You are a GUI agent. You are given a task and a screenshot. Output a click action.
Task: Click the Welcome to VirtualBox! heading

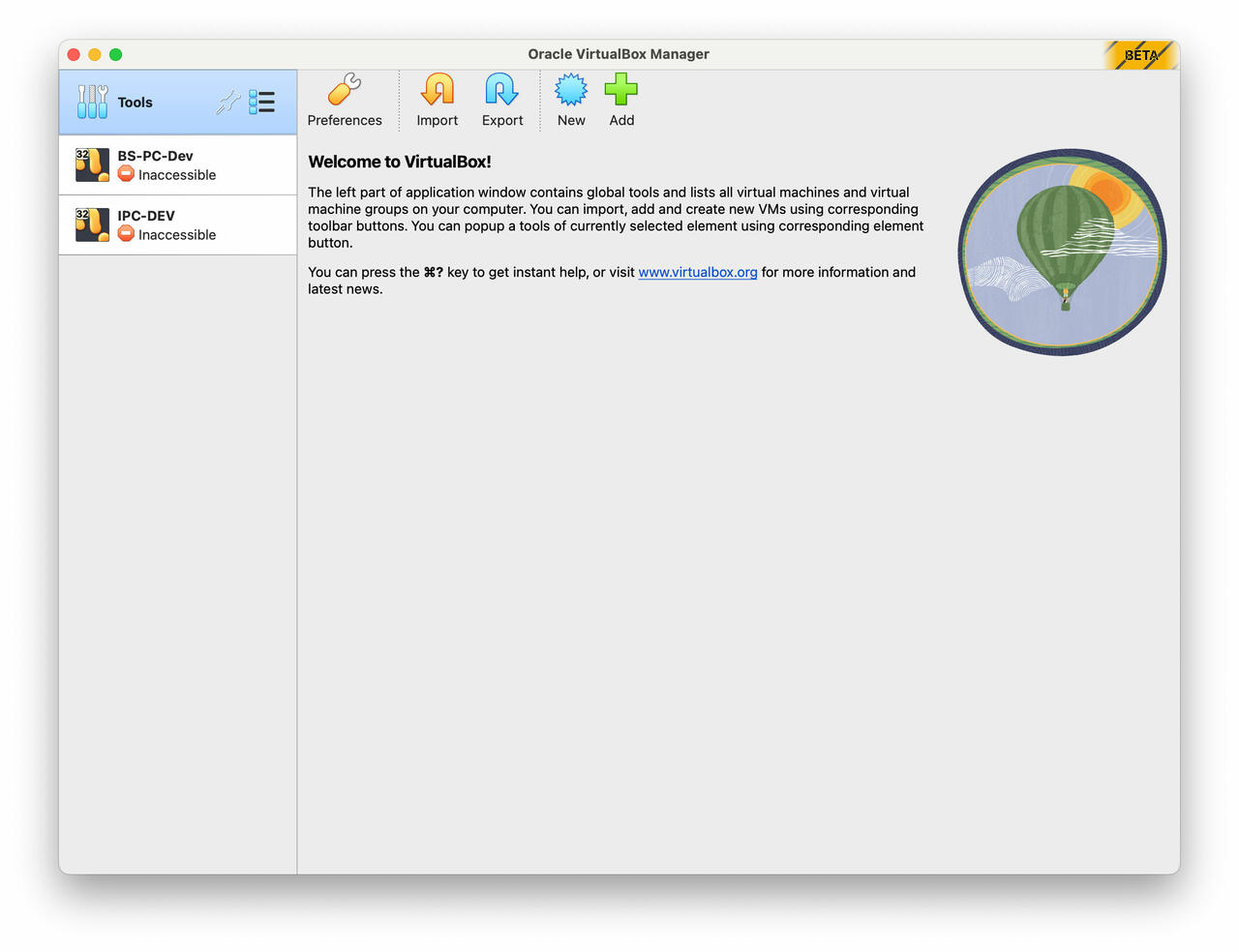(x=400, y=162)
